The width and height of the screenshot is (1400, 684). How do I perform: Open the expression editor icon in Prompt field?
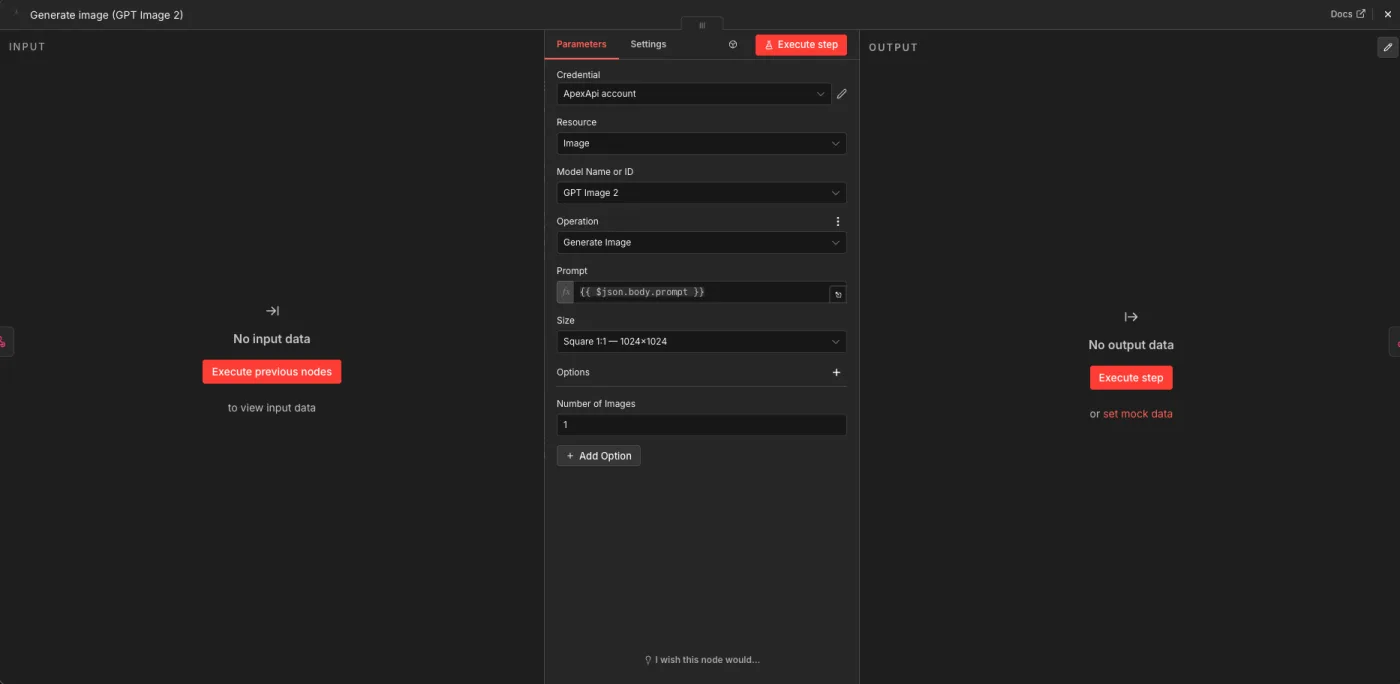(x=838, y=294)
